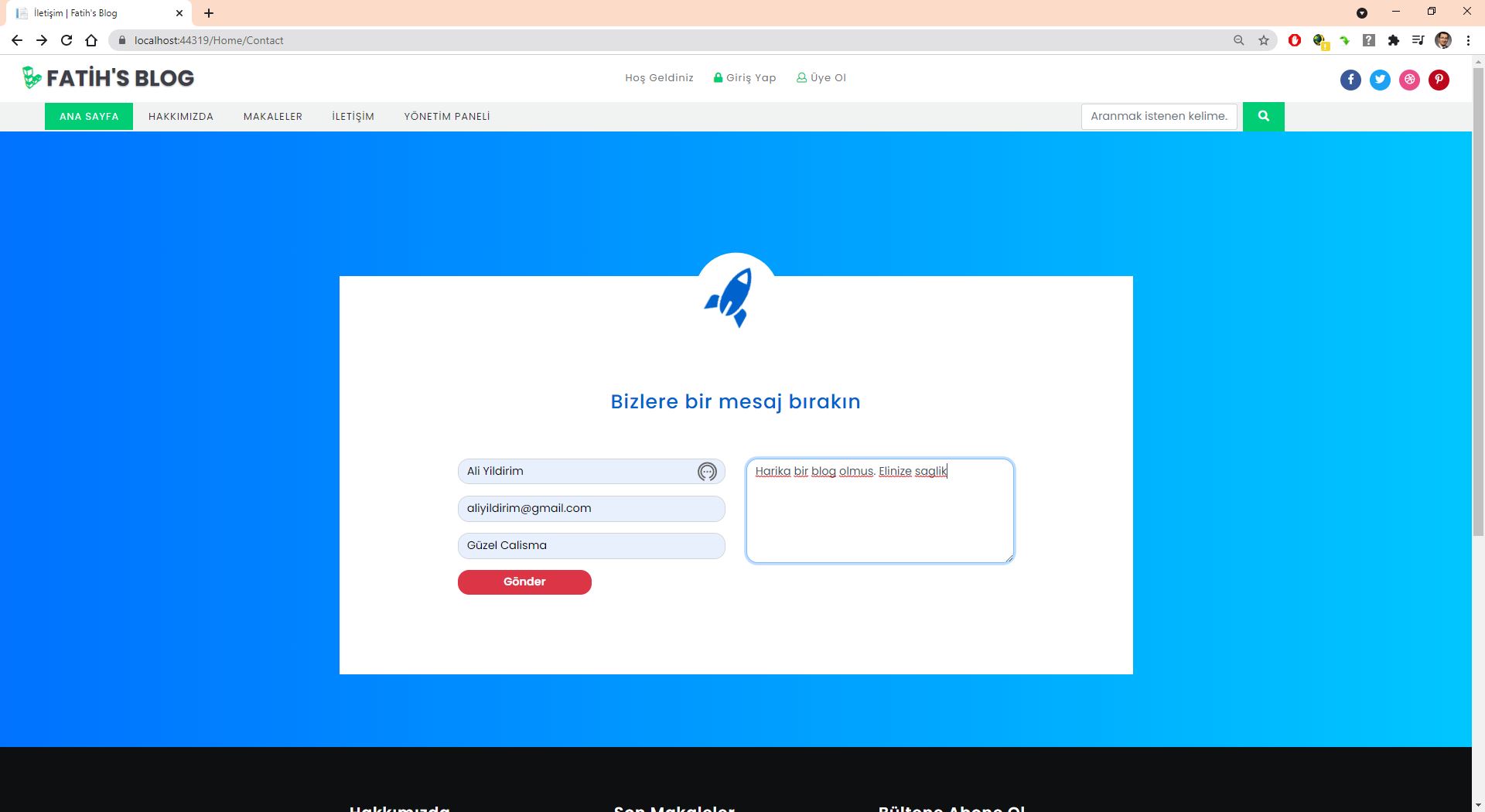
Task: Open the zoom magnifier in address bar
Action: click(1239, 40)
